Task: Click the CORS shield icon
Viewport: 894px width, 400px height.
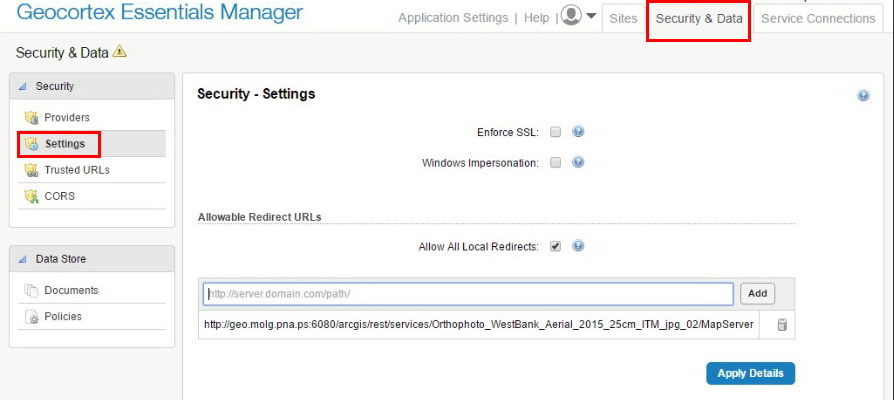Action: [x=31, y=197]
